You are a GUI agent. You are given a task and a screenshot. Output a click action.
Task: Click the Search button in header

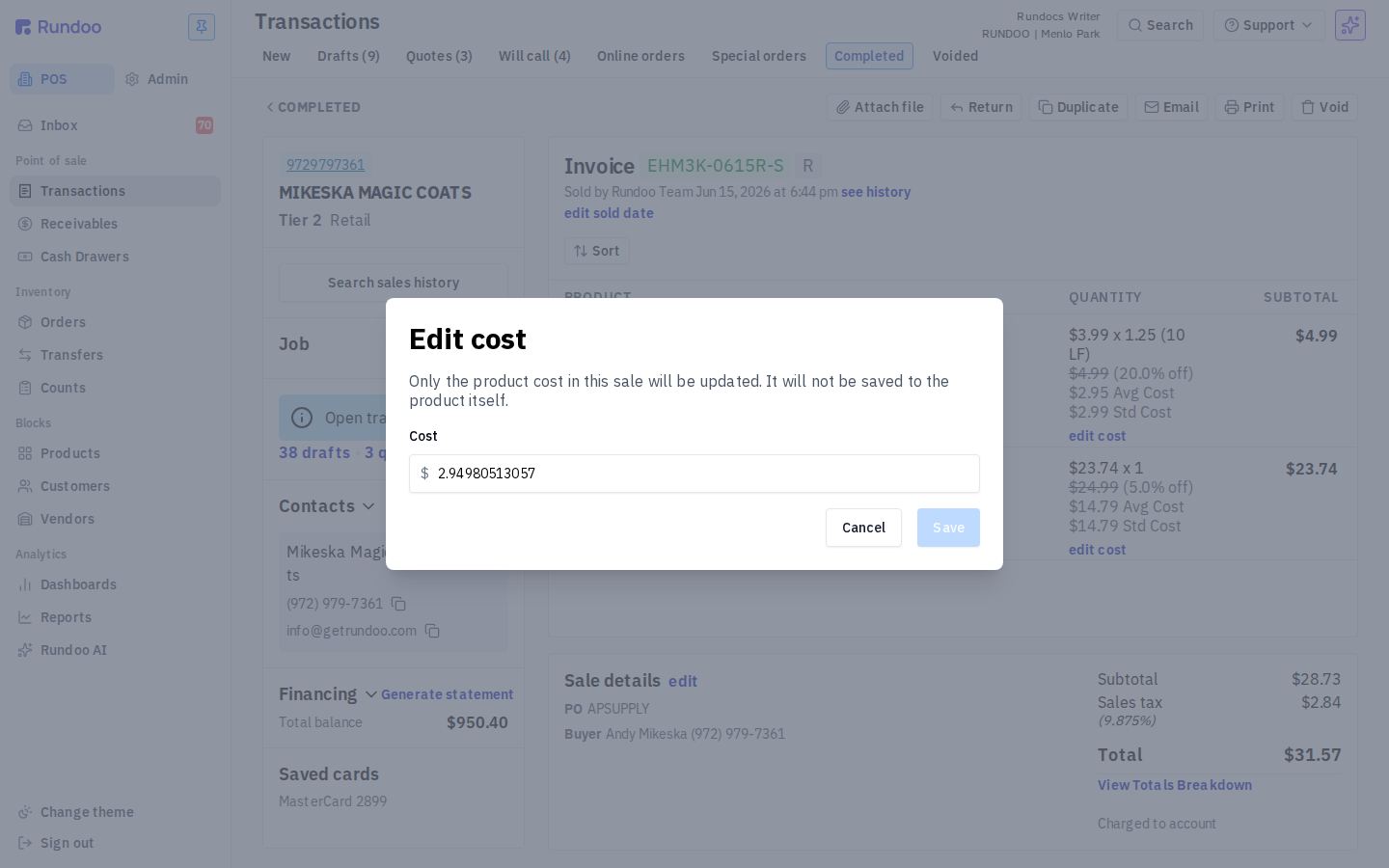(x=1160, y=25)
